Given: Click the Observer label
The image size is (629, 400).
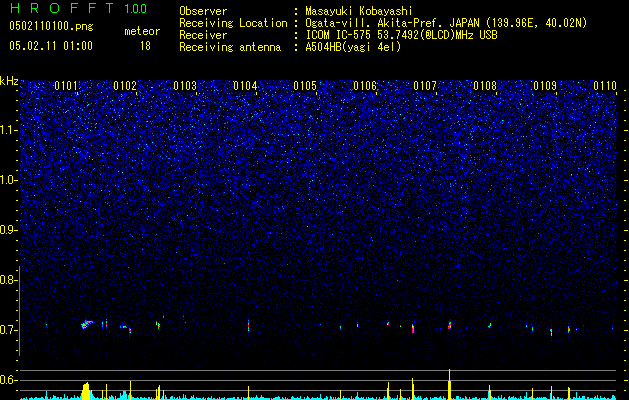Looking at the screenshot, I should point(203,11).
